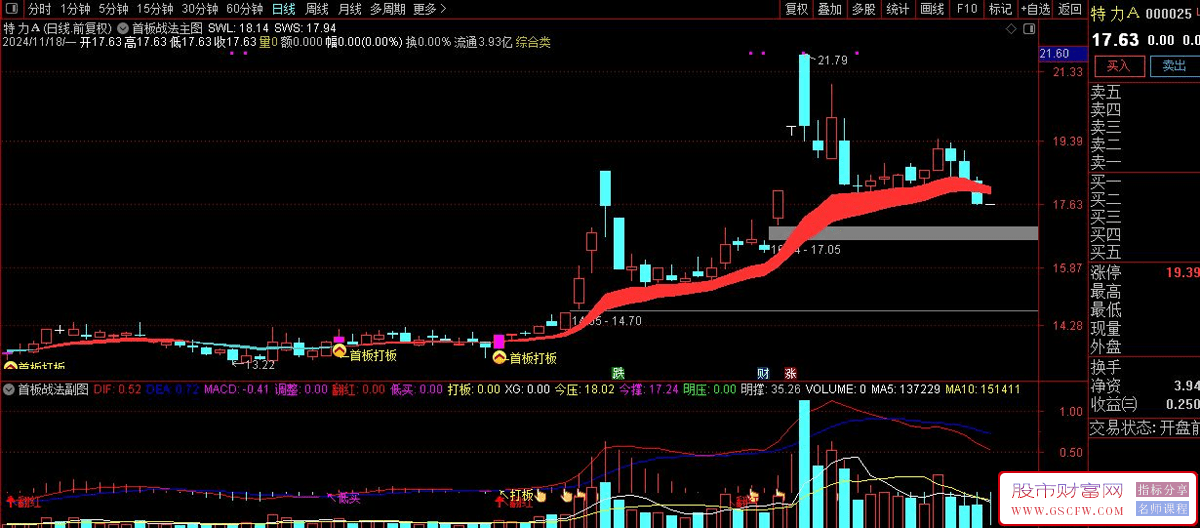Click the middle 首板打板 signal icon
Image resolution: width=1200 pixels, height=528 pixels.
pos(339,353)
